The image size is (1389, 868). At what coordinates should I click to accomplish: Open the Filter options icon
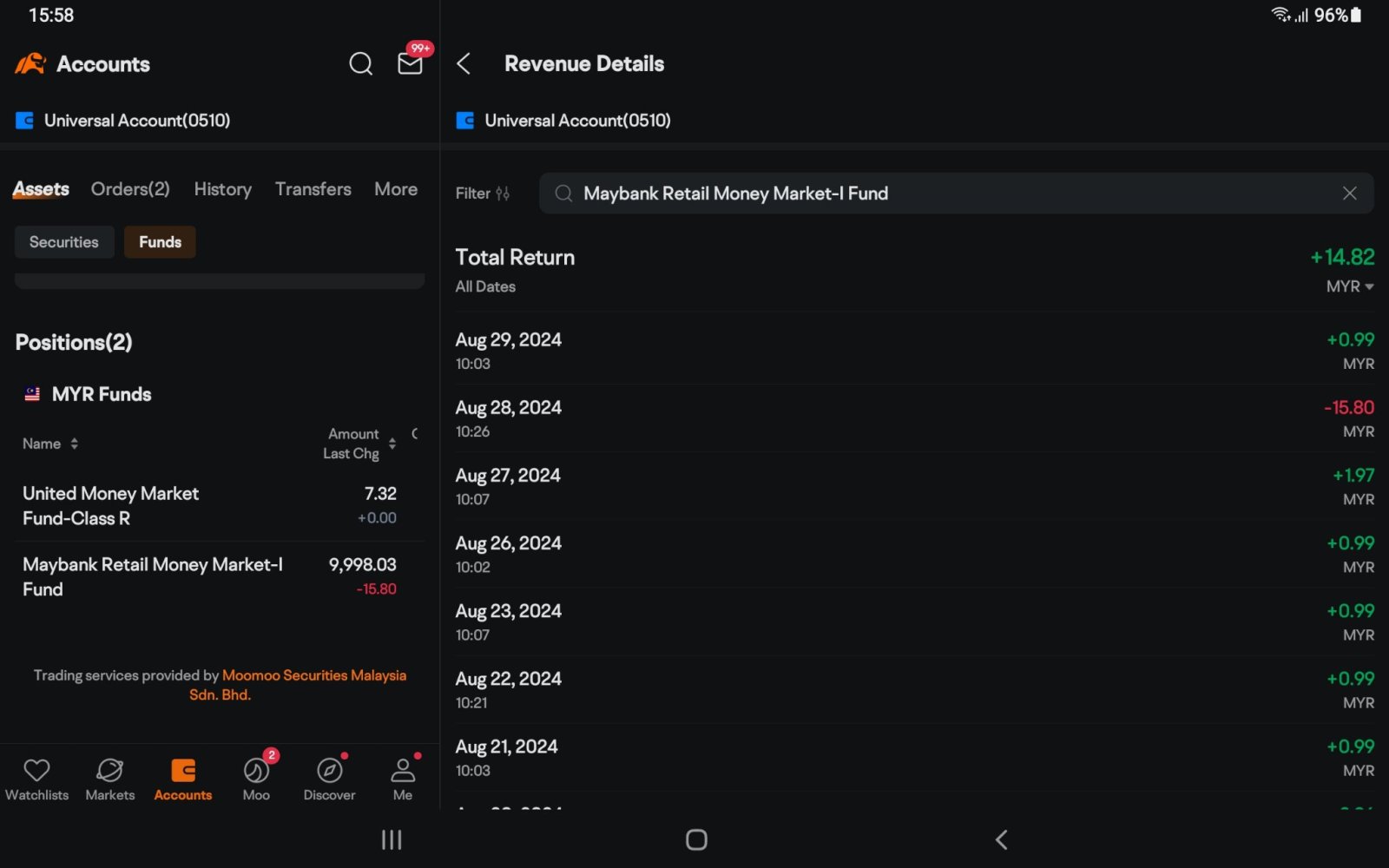[x=503, y=194]
